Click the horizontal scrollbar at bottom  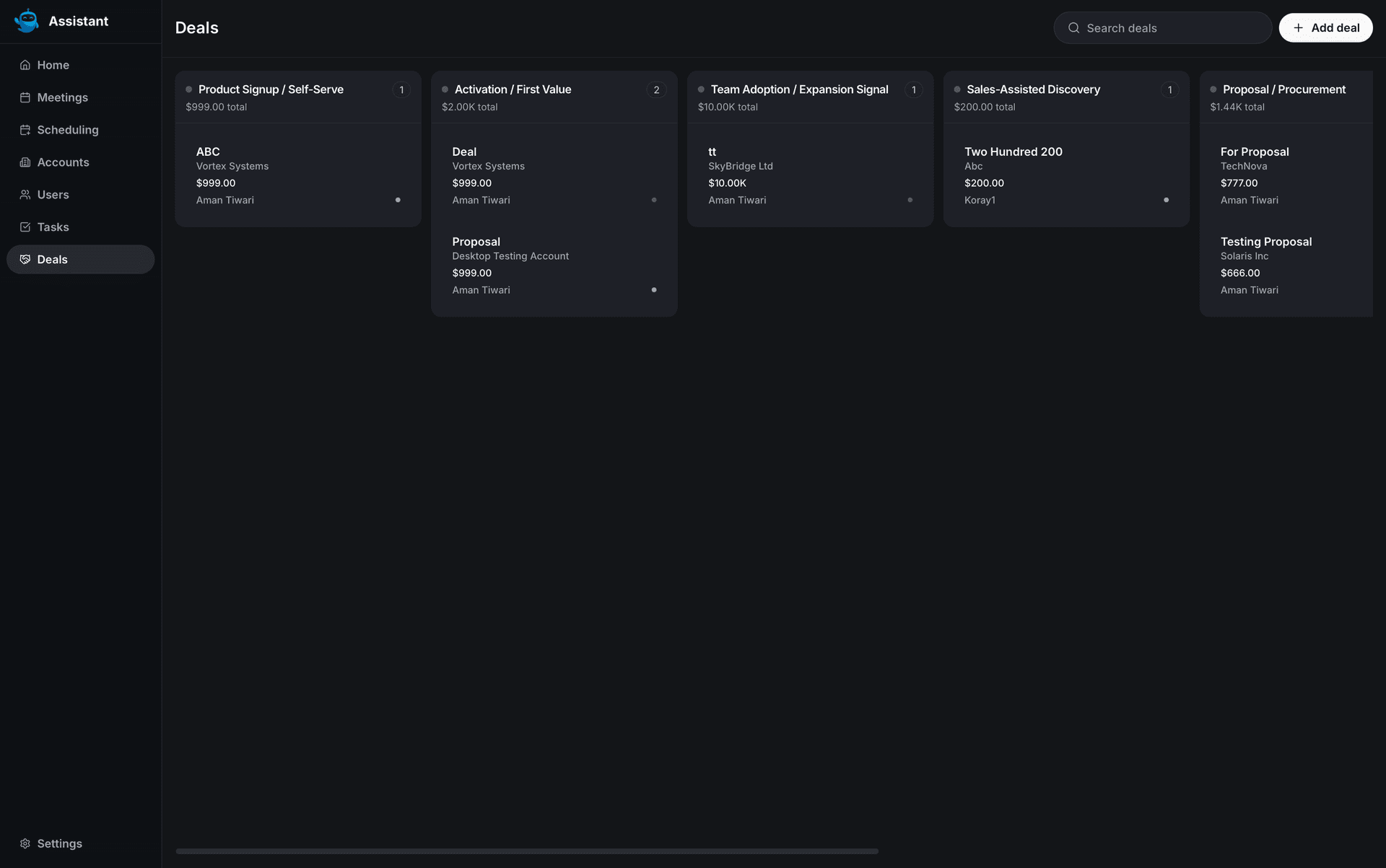pyautogui.click(x=527, y=851)
